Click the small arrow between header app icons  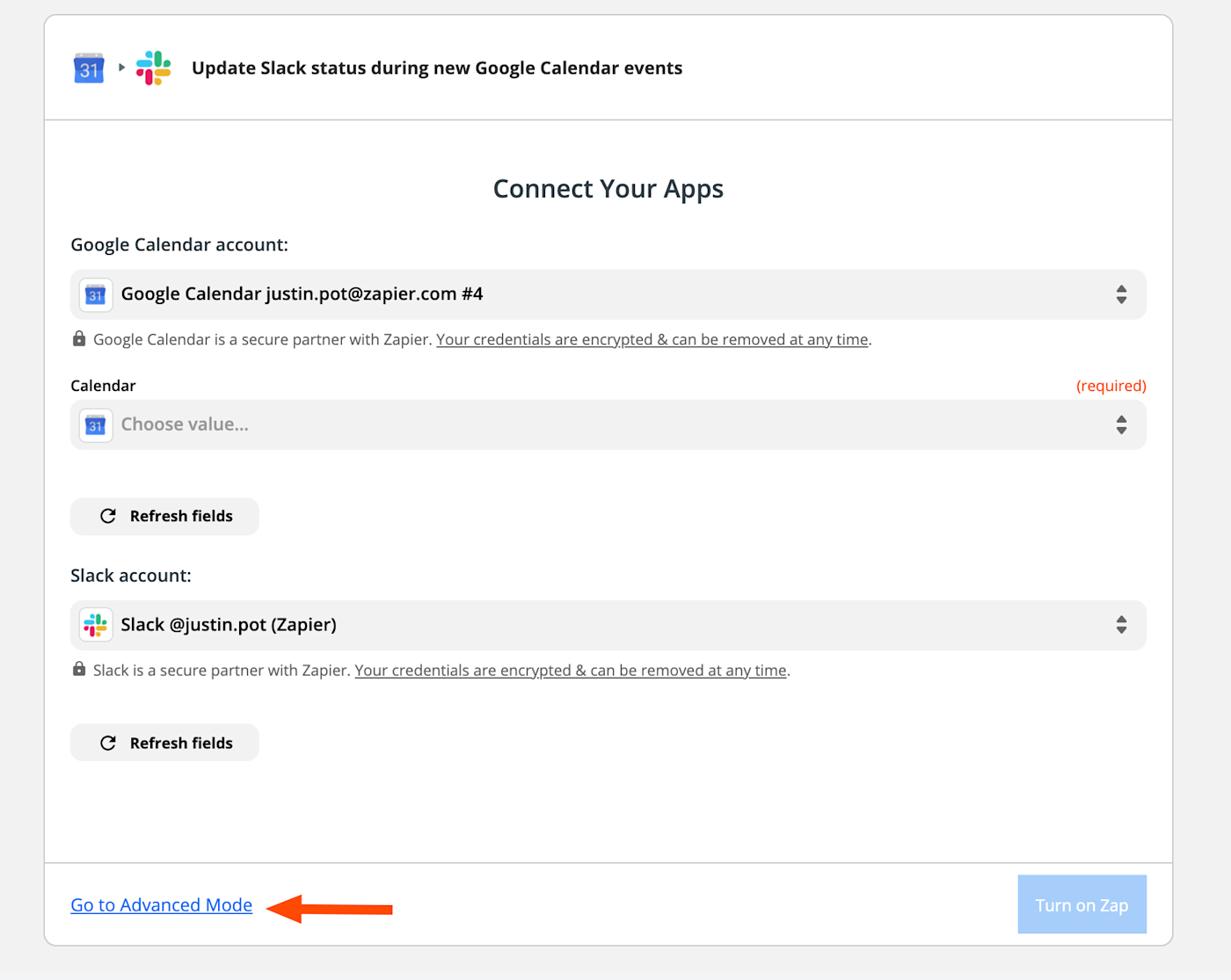point(121,68)
